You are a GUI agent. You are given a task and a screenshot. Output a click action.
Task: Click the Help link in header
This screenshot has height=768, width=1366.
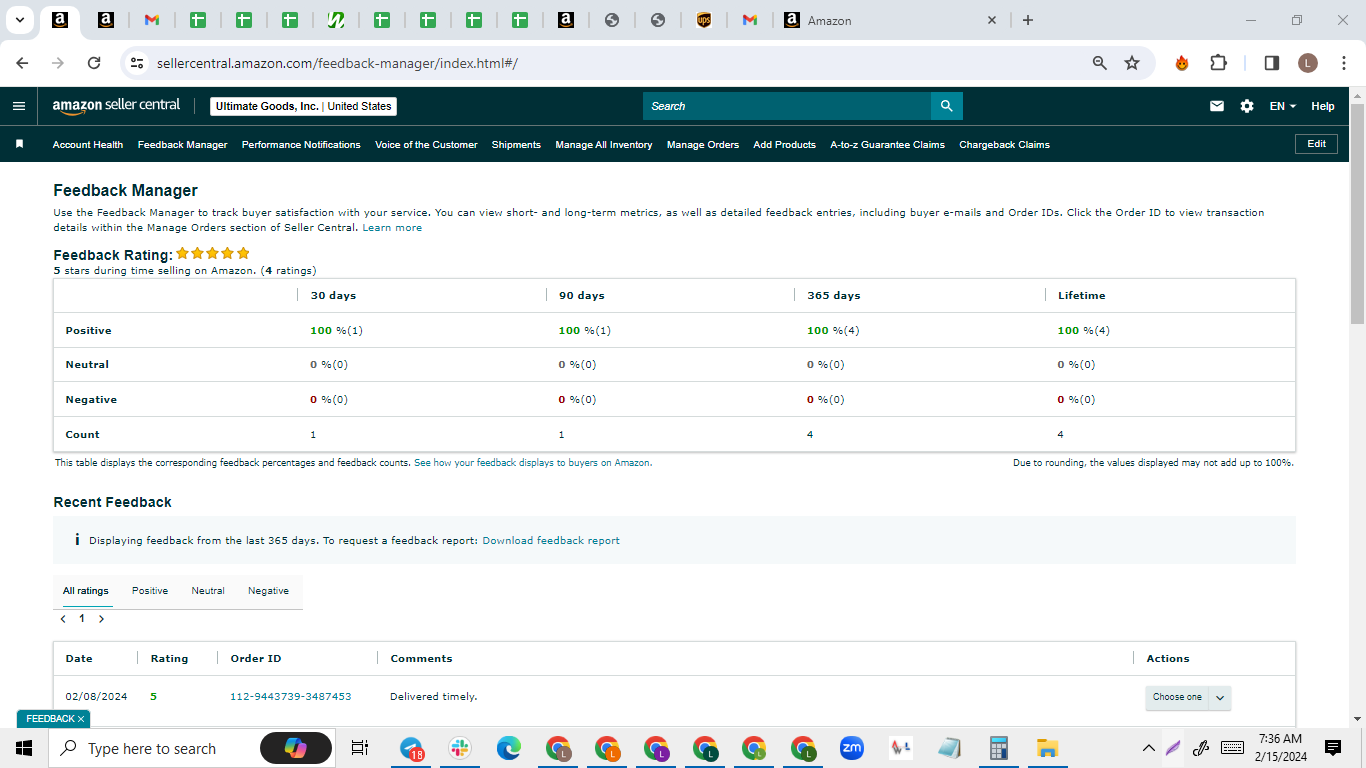point(1323,106)
